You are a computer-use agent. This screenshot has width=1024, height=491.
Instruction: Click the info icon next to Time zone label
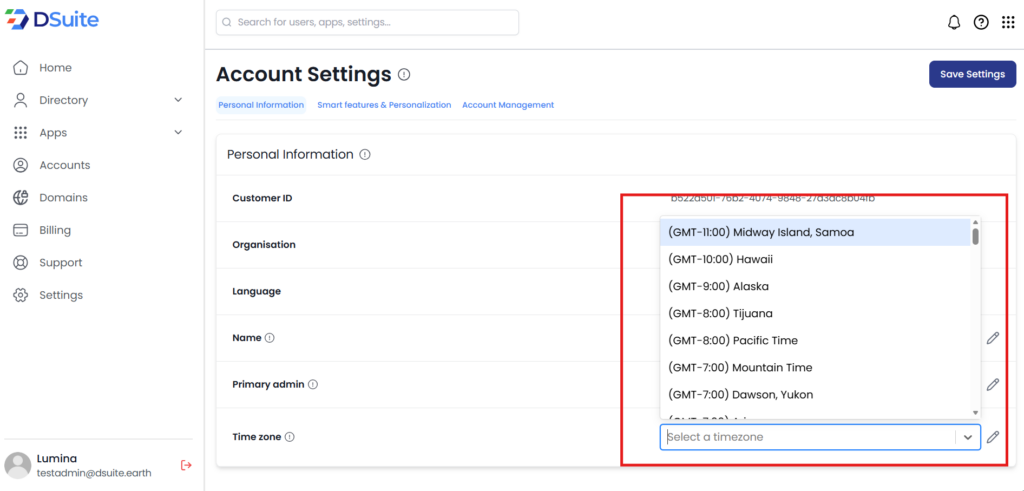pyautogui.click(x=290, y=437)
